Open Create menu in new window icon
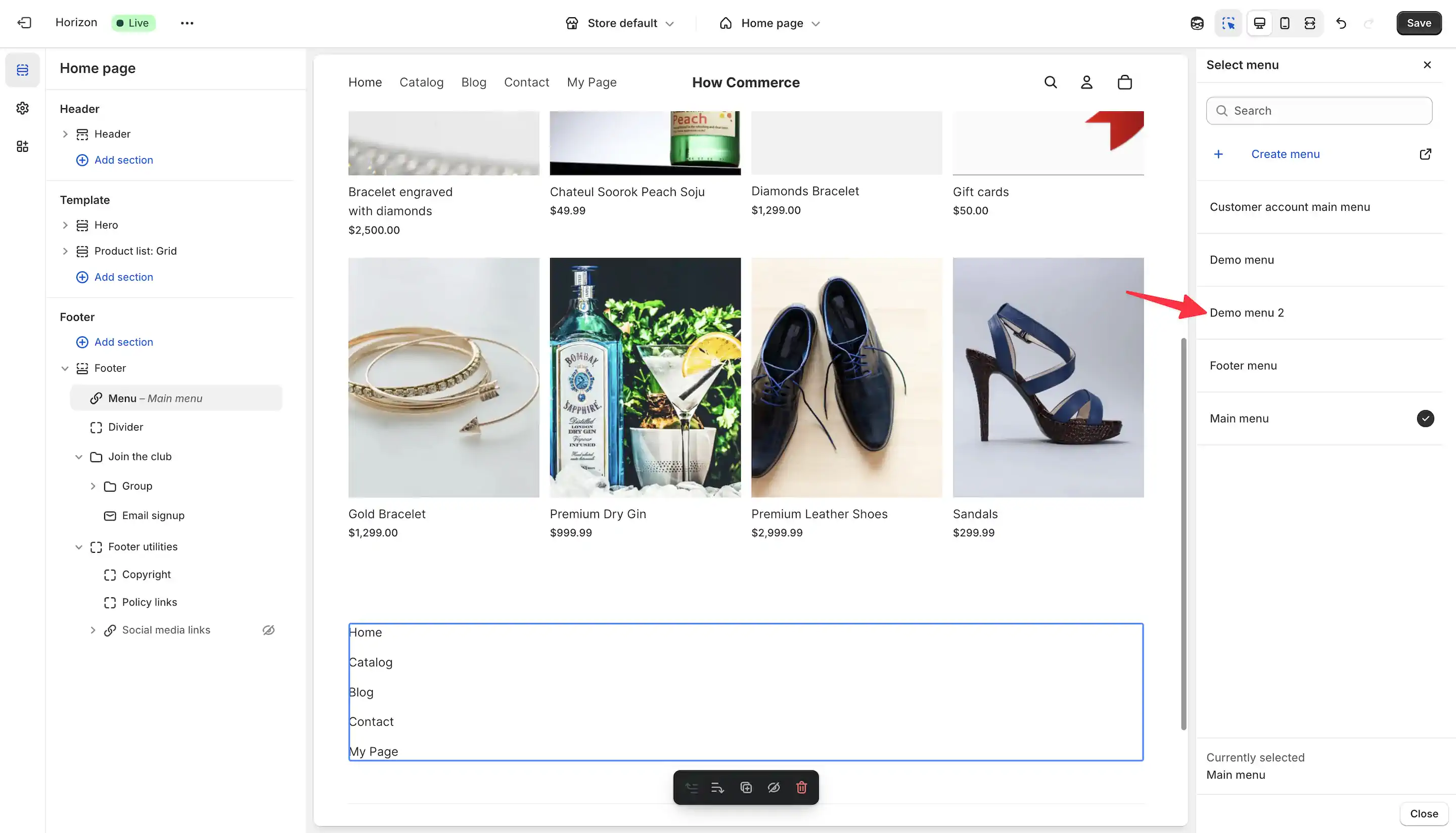Screen dimensions: 1456x833 (1425, 154)
